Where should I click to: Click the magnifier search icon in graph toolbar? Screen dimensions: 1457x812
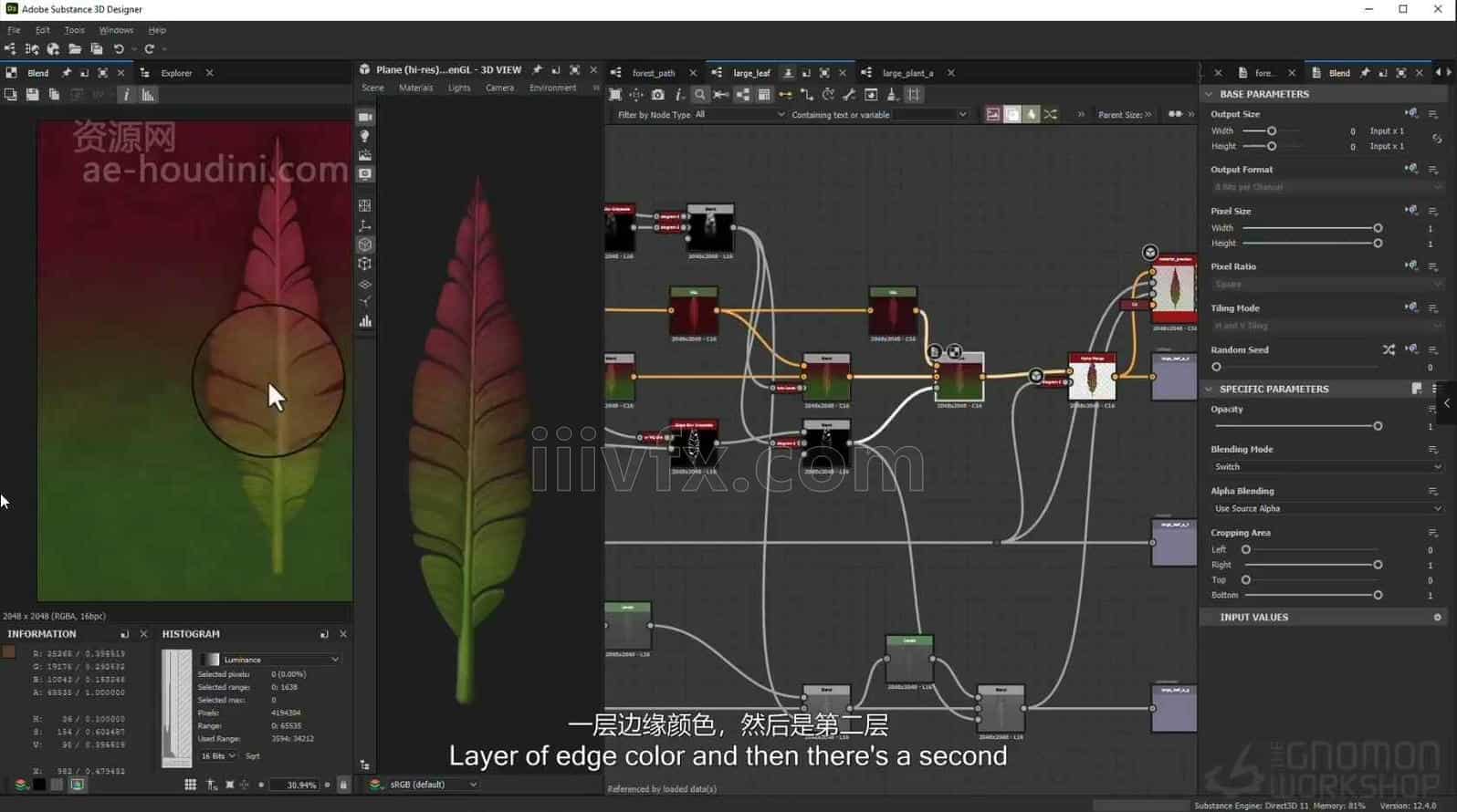699,95
